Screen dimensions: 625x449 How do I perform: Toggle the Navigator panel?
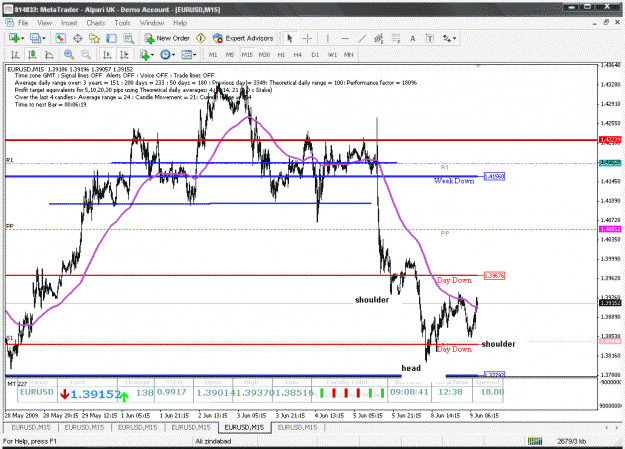[x=94, y=38]
